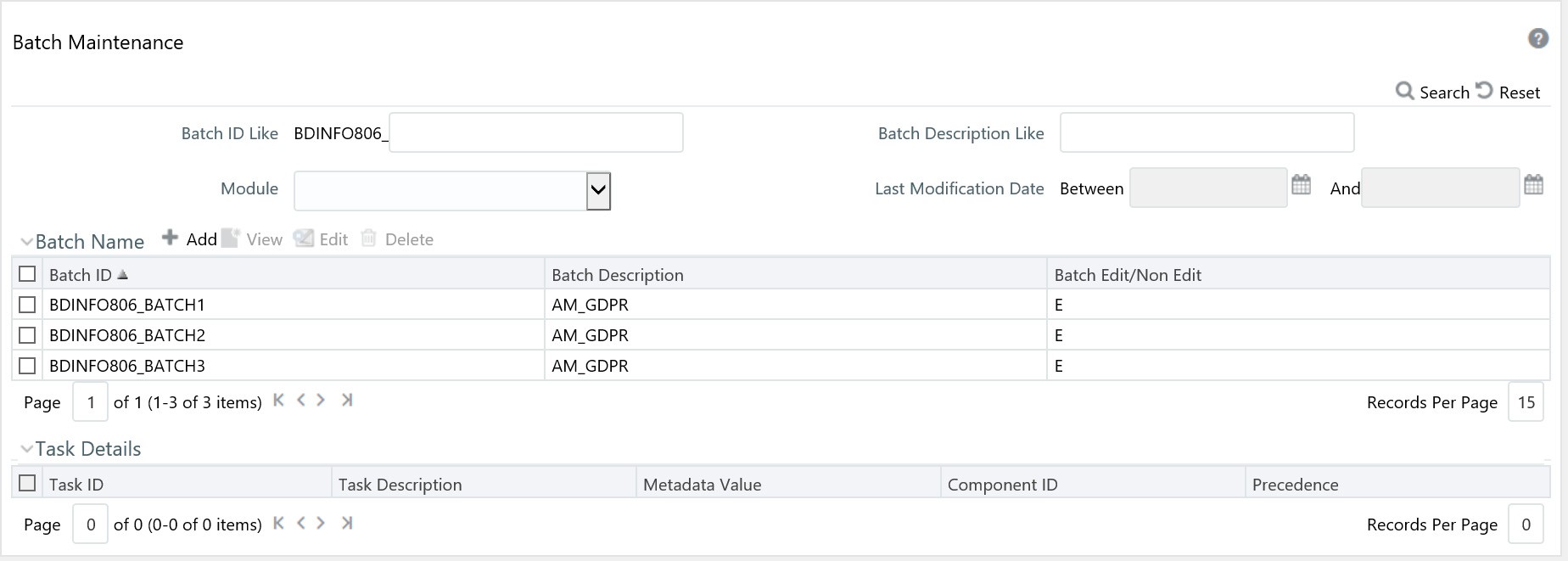Collapse the Task Details section
Image resolution: width=1568 pixels, height=561 pixels.
[26, 449]
